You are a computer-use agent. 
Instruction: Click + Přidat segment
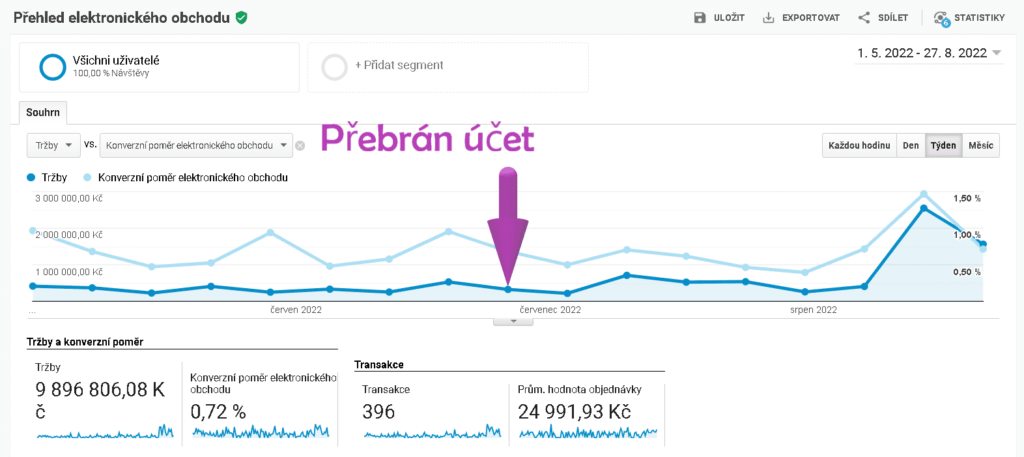[398, 65]
